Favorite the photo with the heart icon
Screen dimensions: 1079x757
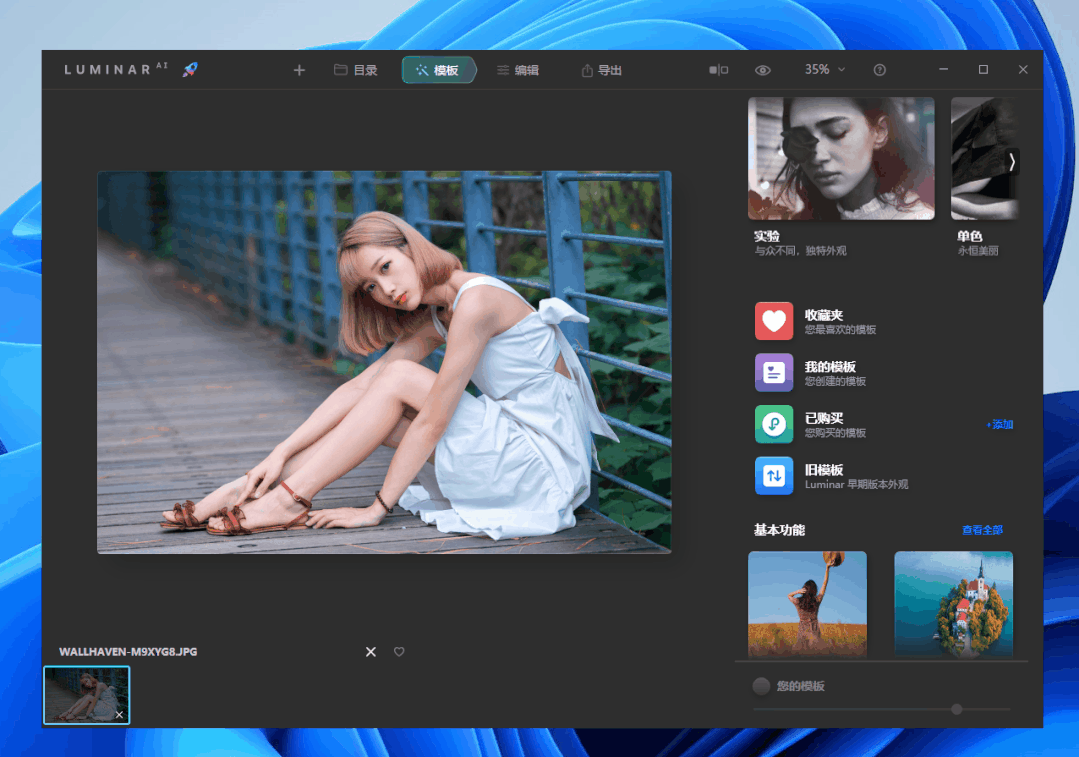[399, 652]
